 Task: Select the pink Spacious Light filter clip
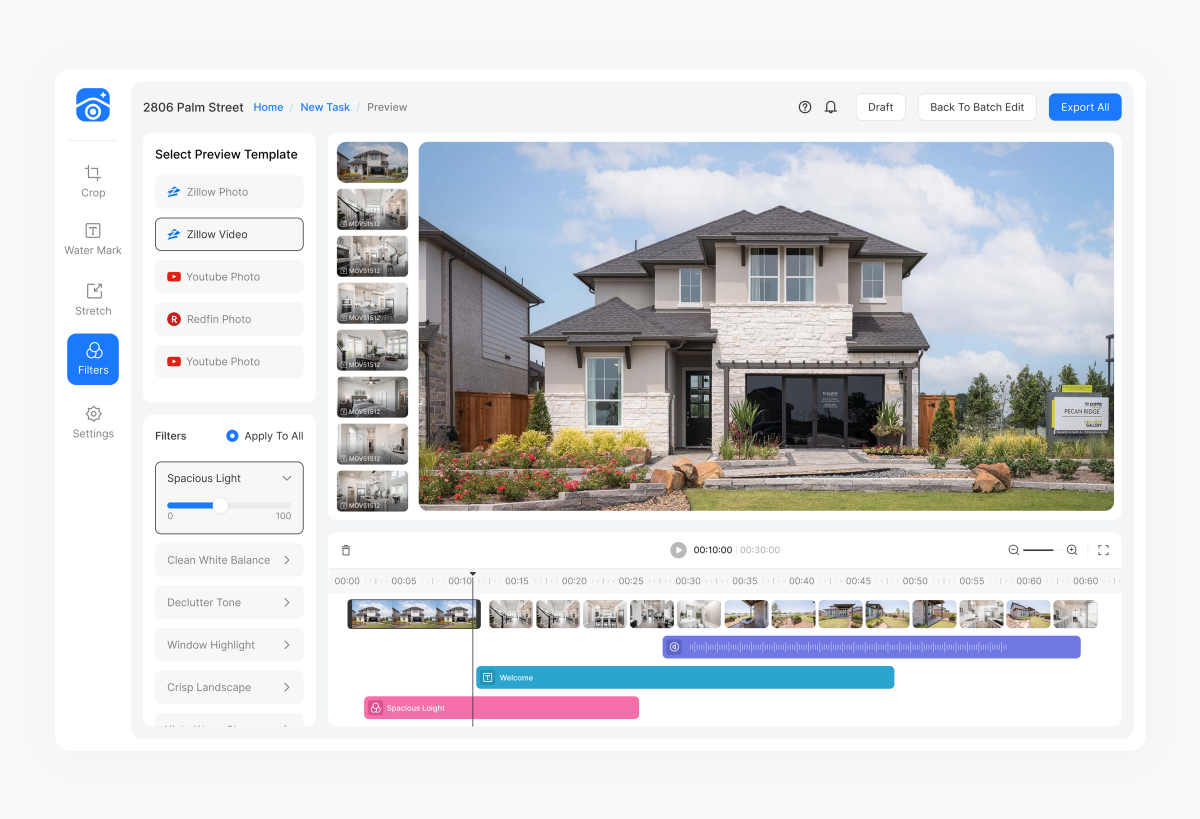point(501,708)
